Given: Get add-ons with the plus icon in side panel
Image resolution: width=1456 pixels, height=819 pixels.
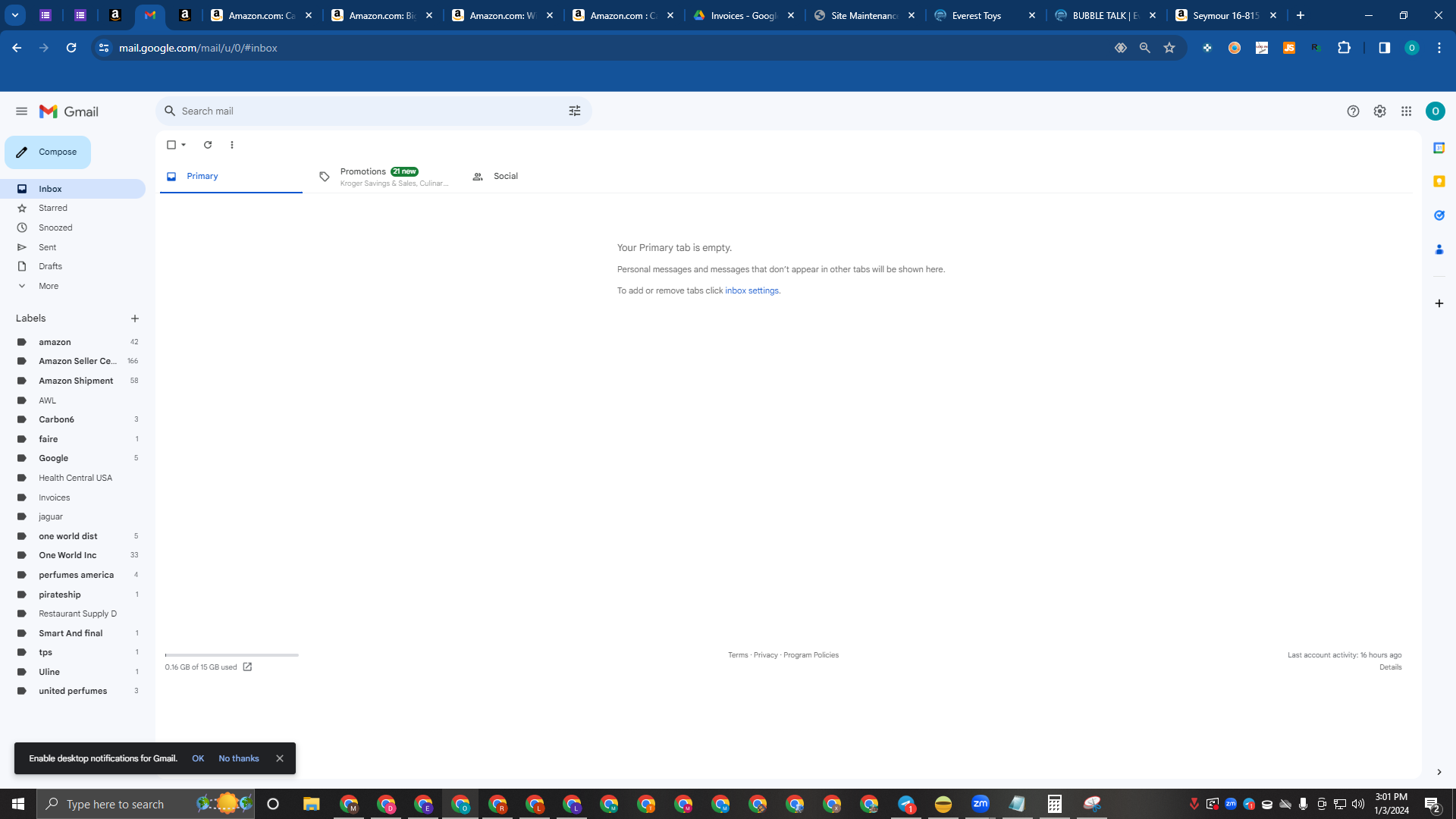Looking at the screenshot, I should (1439, 303).
